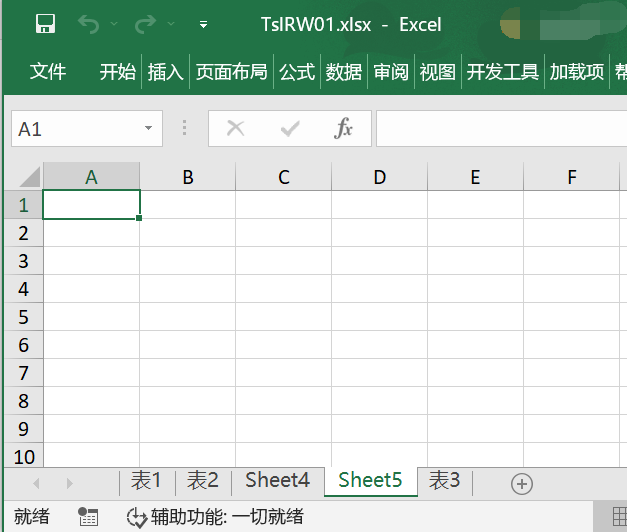The height and width of the screenshot is (532, 627).
Task: Select row 5 header
Action: click(x=24, y=317)
